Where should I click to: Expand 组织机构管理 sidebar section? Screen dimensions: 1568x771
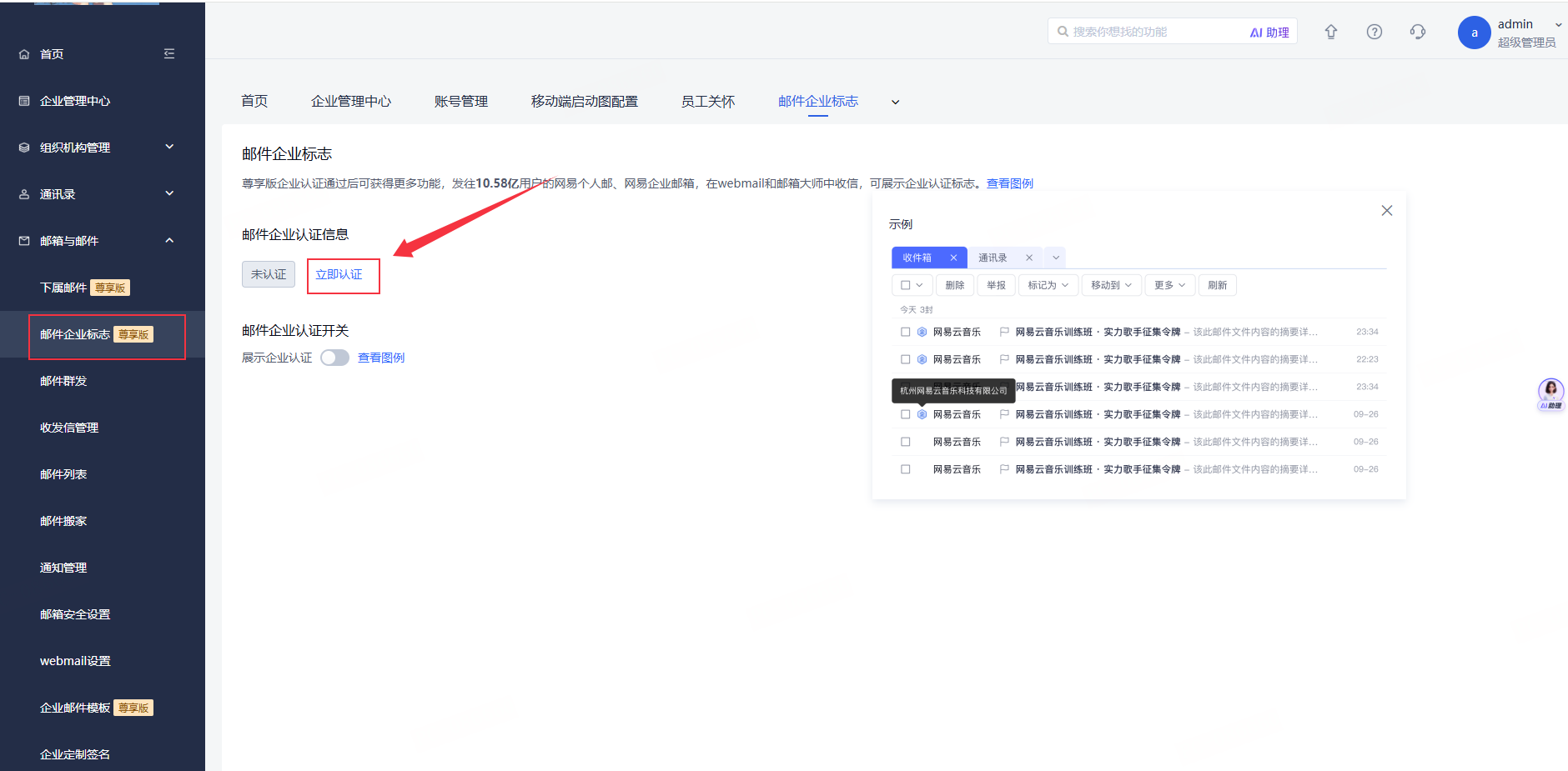click(x=169, y=147)
